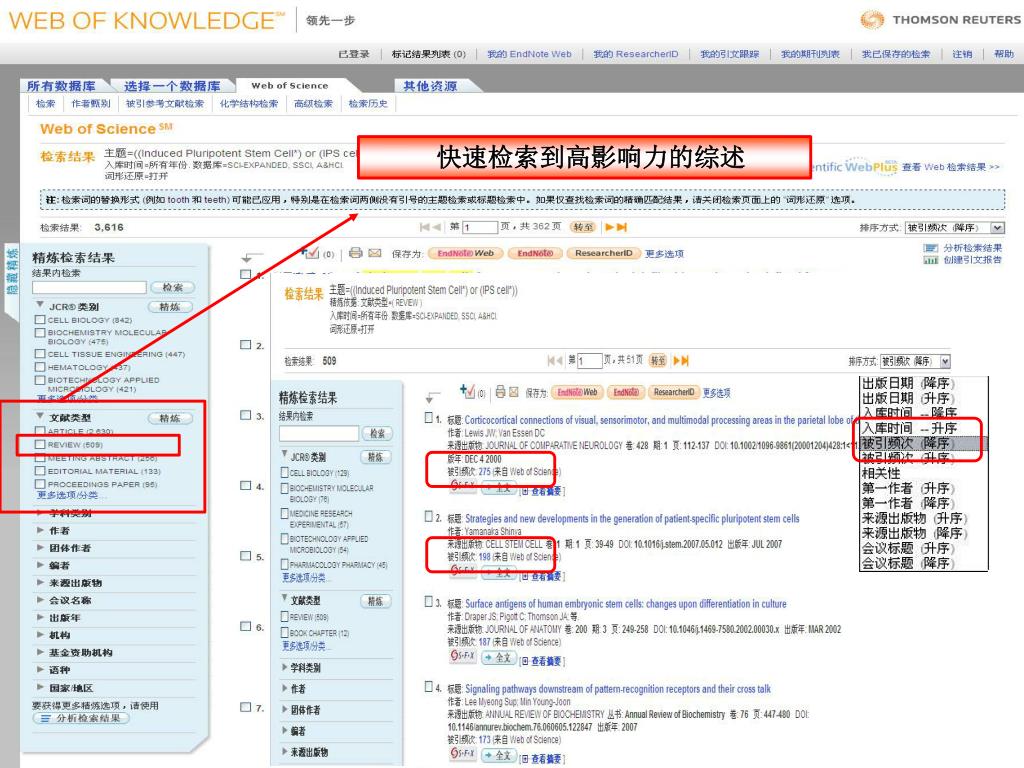1024x768 pixels.
Task: Switch to 选择一个数据库 tab
Action: click(172, 86)
